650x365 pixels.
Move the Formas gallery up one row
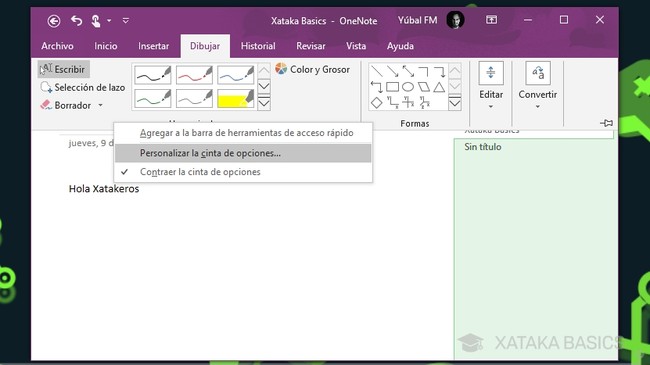click(455, 71)
